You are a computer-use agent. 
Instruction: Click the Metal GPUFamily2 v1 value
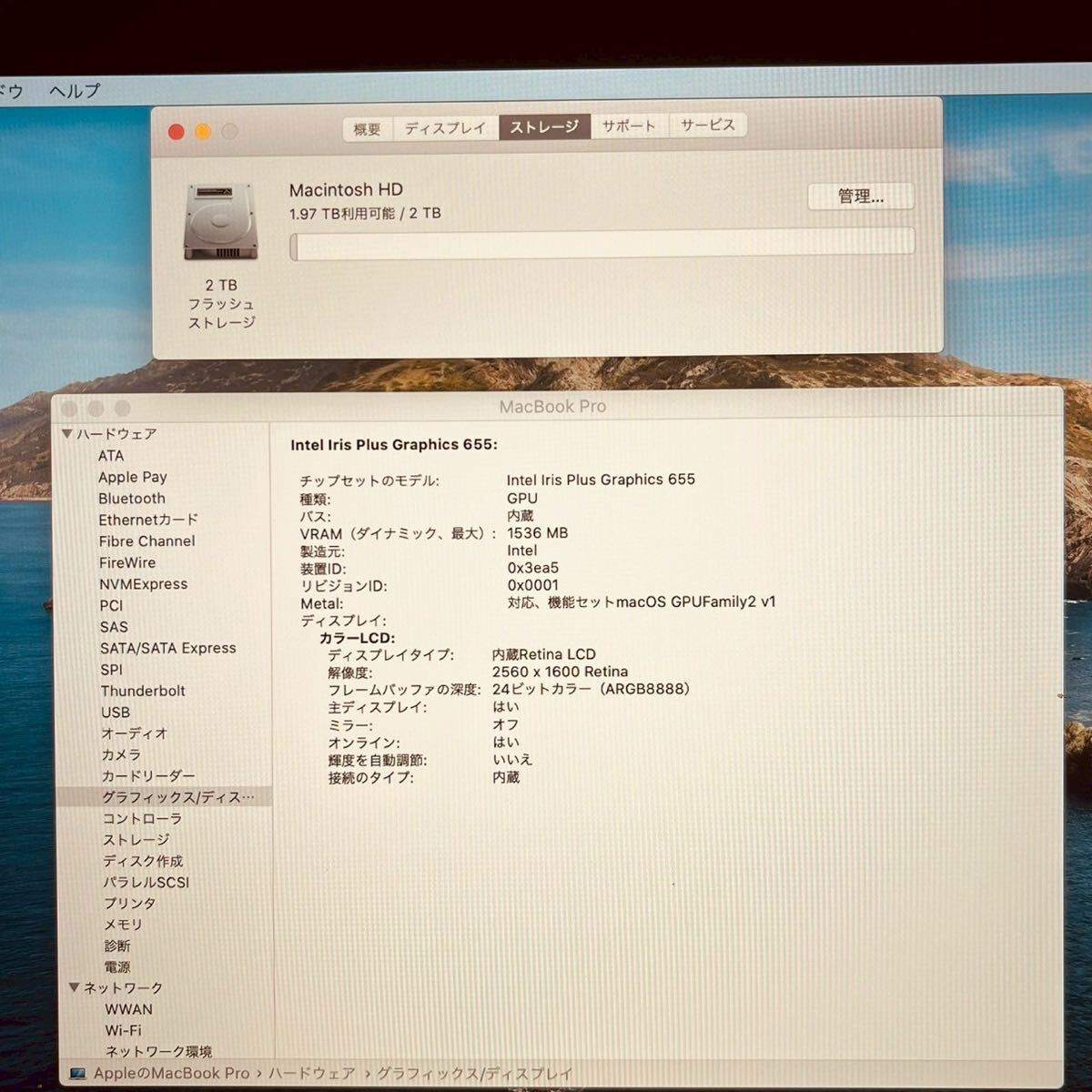coord(642,602)
